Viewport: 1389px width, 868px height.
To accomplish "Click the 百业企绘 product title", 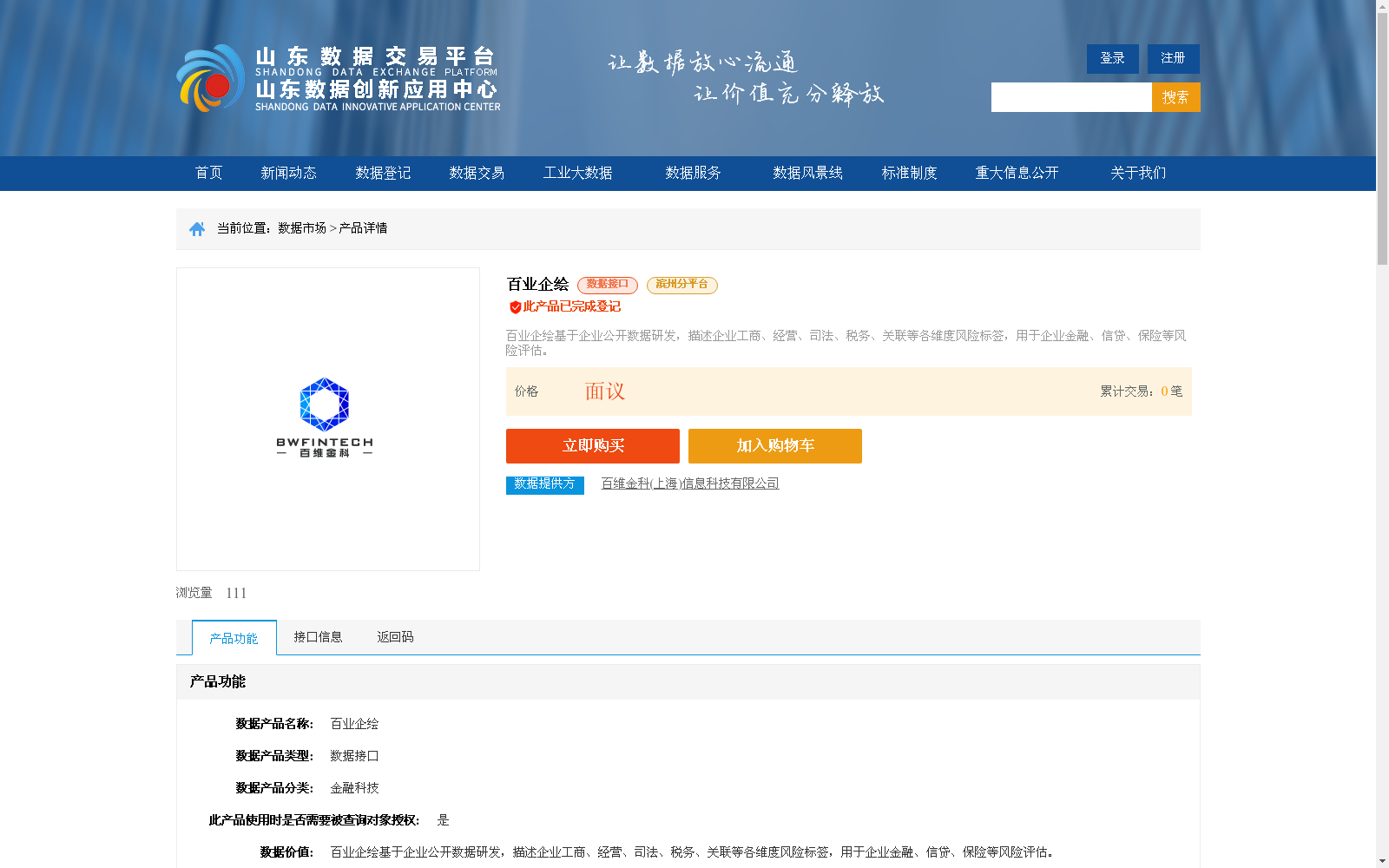I will pos(537,285).
